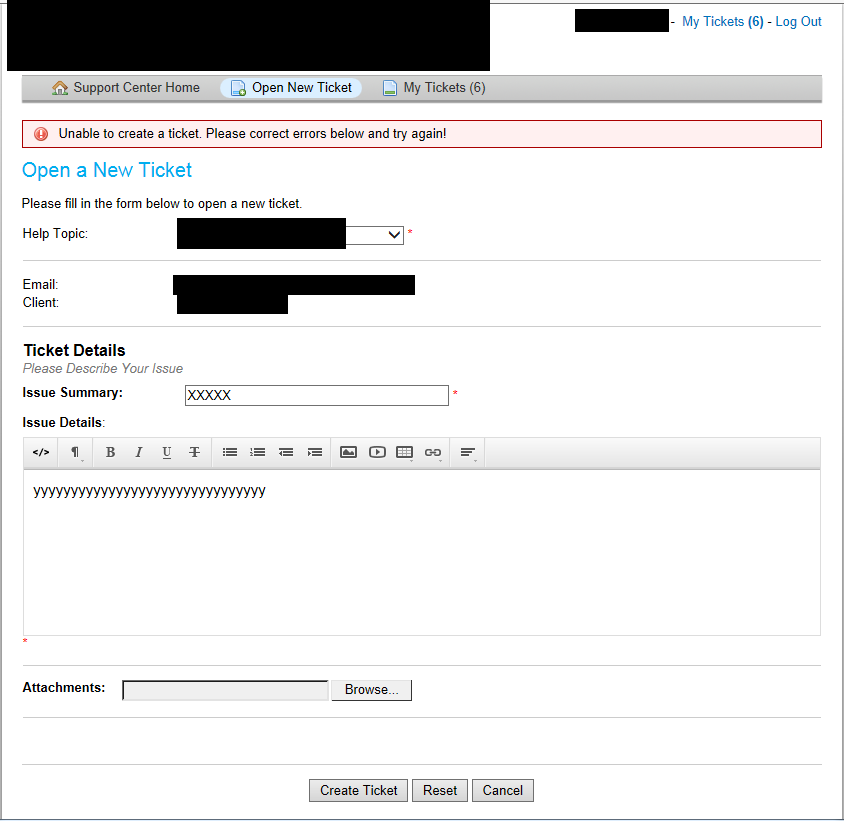The image size is (844, 821).
Task: Decrease indent (outdent) in editor
Action: click(x=286, y=452)
